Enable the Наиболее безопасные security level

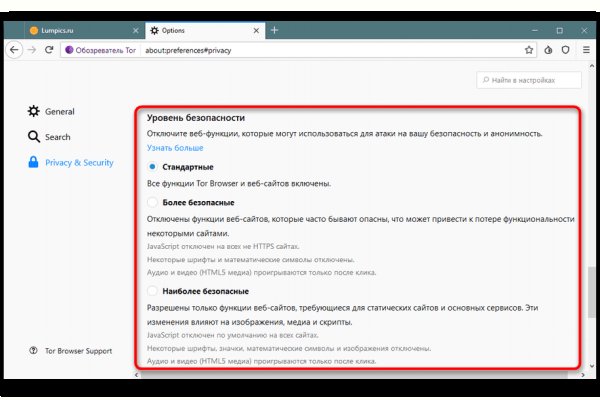point(152,290)
